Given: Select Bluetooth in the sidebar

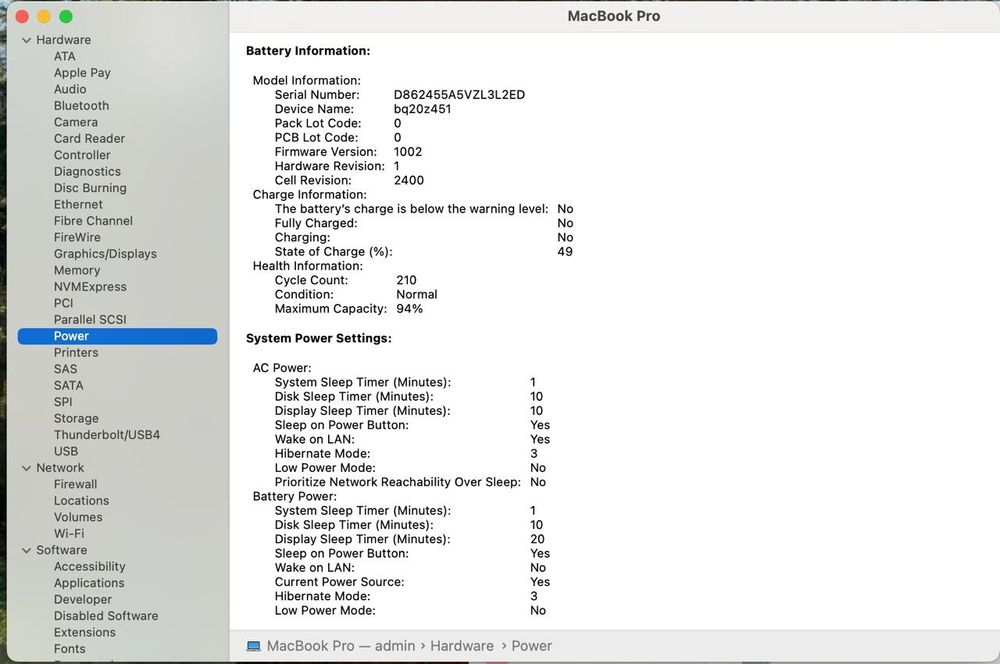Looking at the screenshot, I should point(82,106).
